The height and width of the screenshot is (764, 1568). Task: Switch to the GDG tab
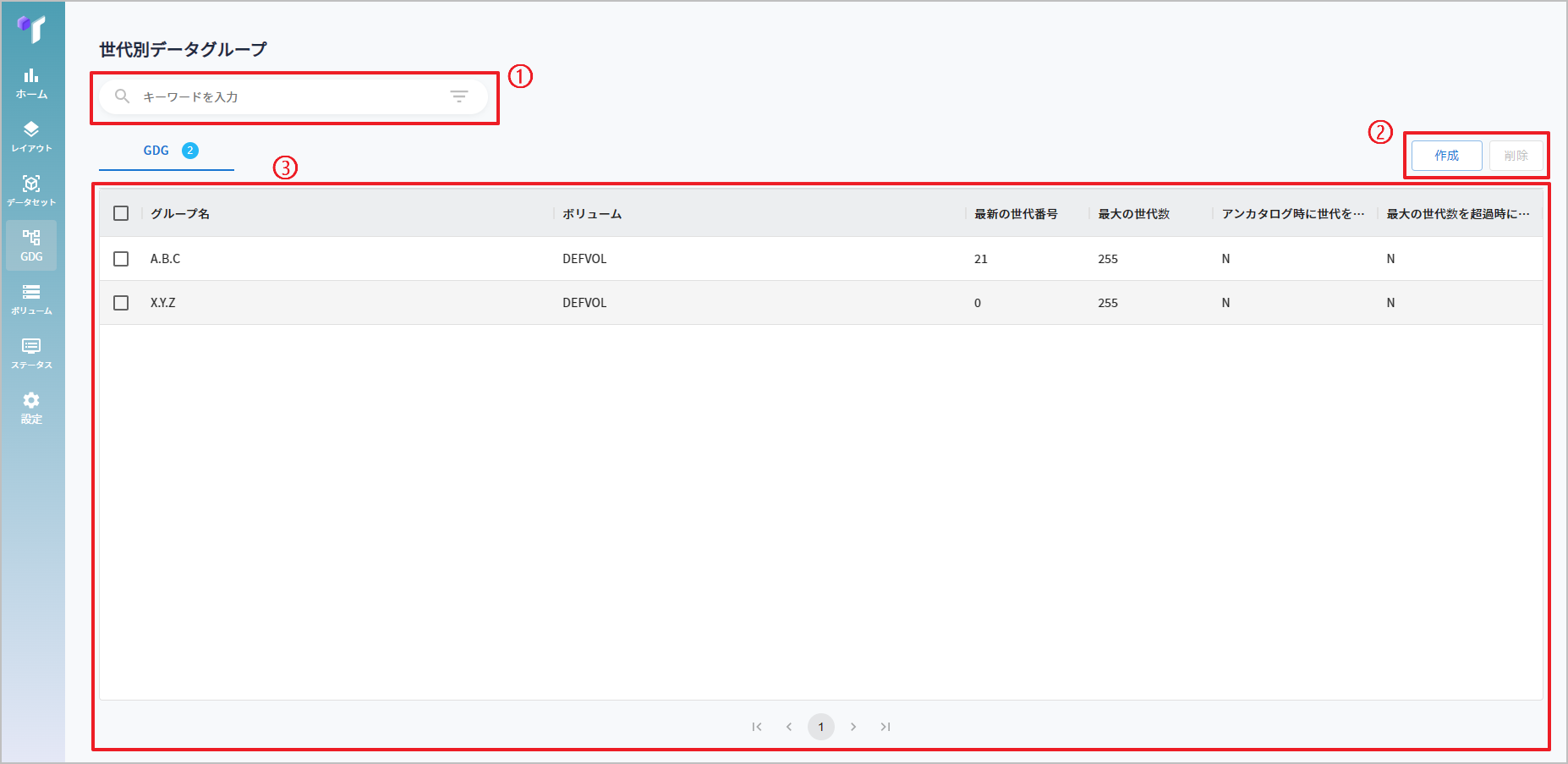pos(167,151)
